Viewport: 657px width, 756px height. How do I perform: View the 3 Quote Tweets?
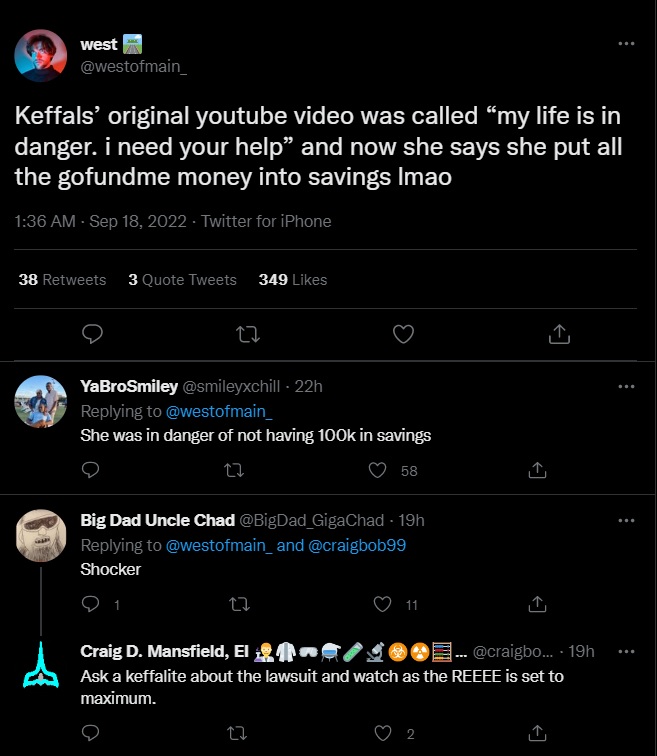[182, 280]
